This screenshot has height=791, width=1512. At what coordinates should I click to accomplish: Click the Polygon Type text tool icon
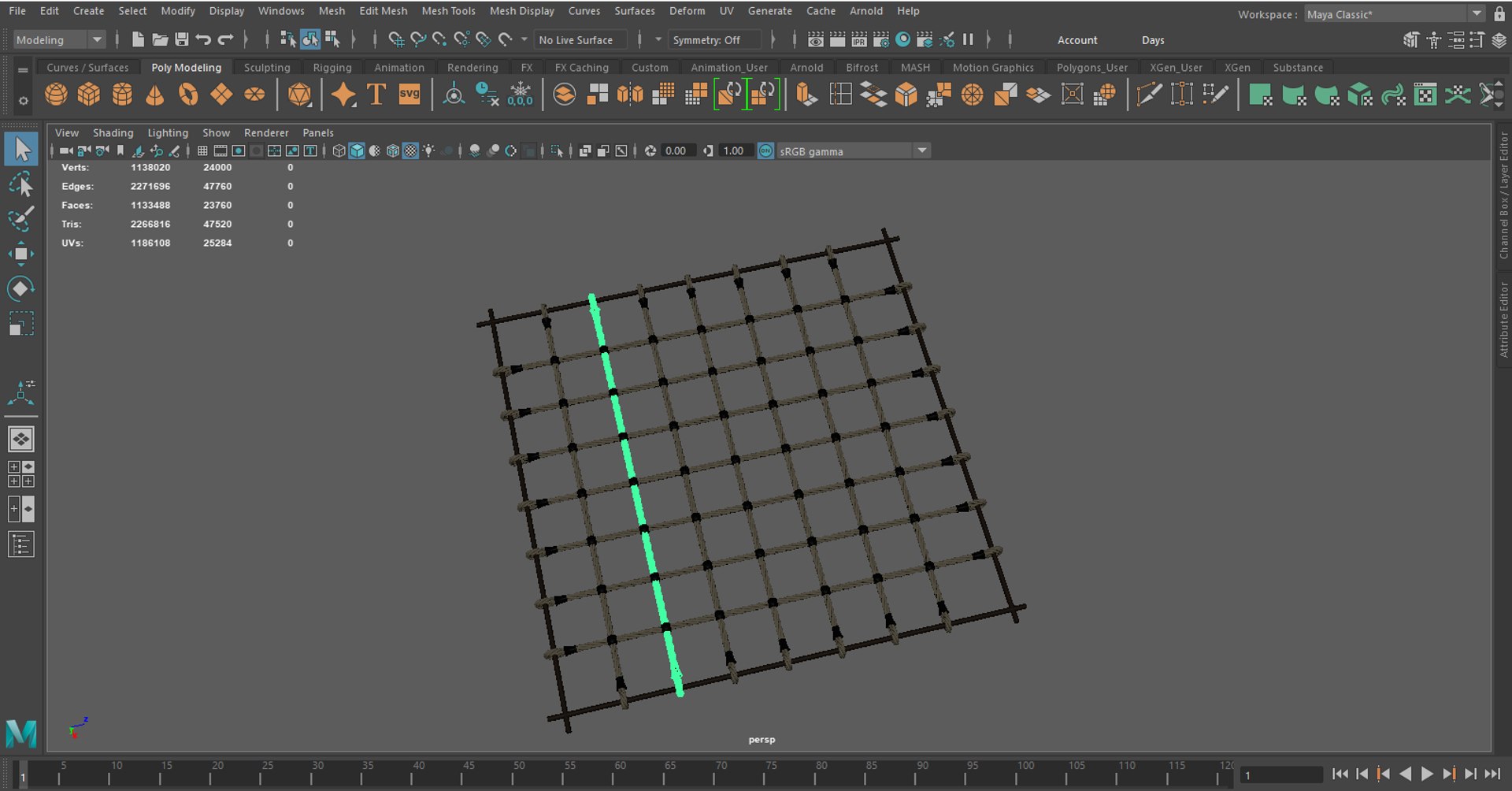(376, 95)
